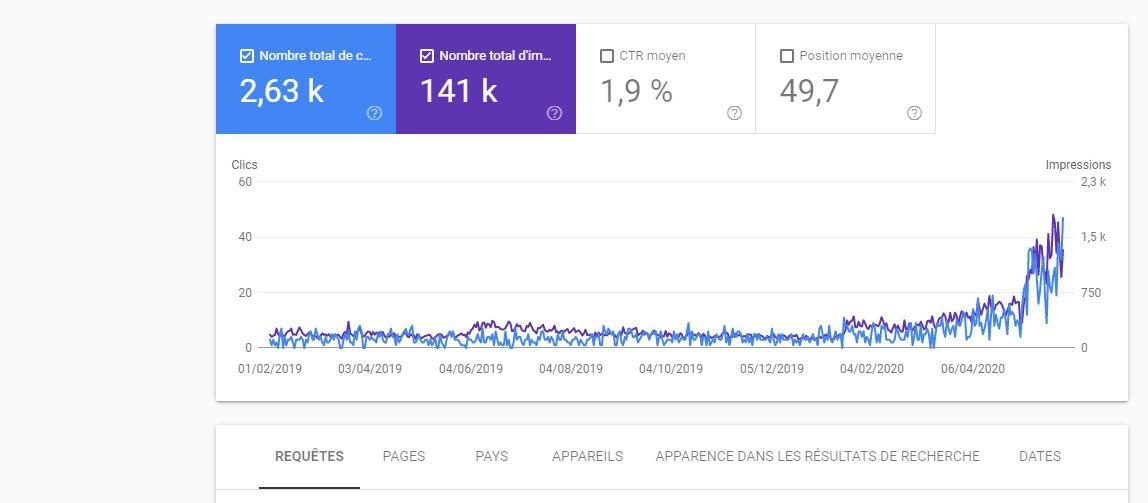Uncheck the Nombre total de clics checkbox
This screenshot has height=503, width=1148.
247,56
